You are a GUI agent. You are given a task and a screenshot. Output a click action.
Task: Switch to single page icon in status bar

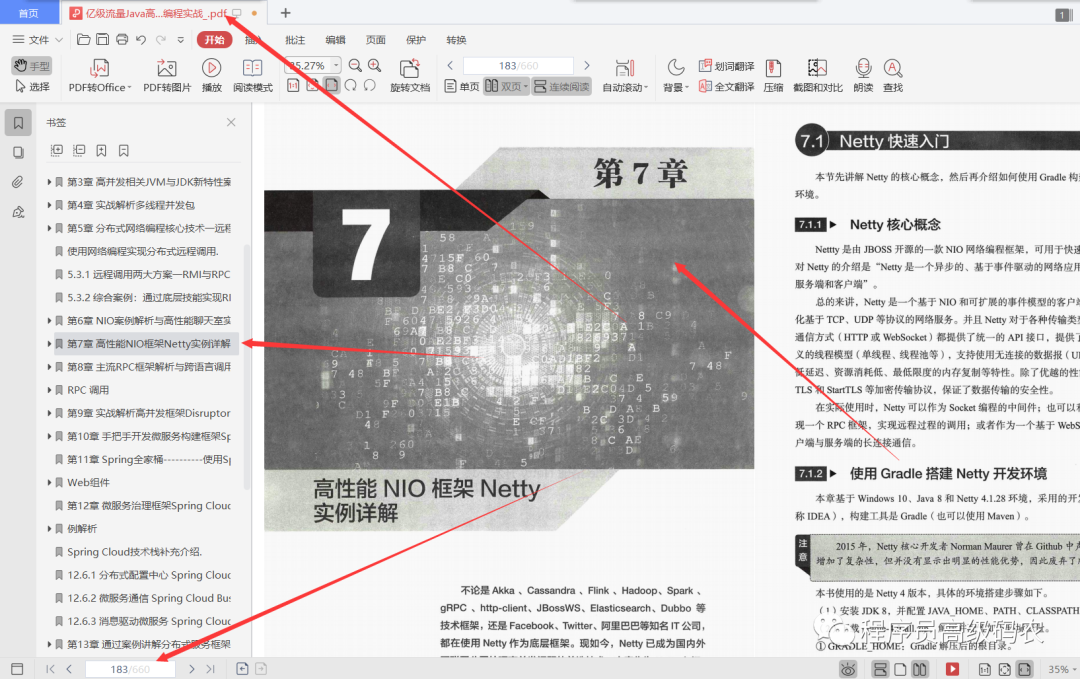900,669
